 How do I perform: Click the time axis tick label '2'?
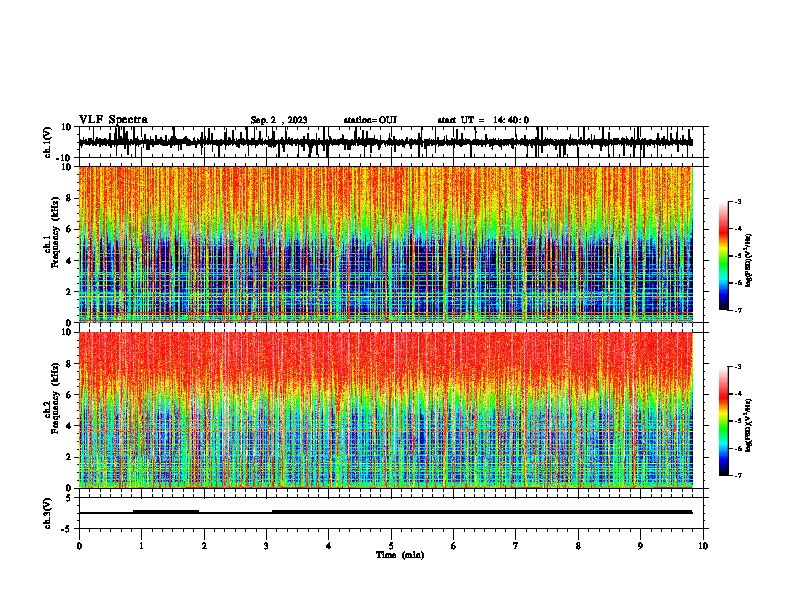204,546
